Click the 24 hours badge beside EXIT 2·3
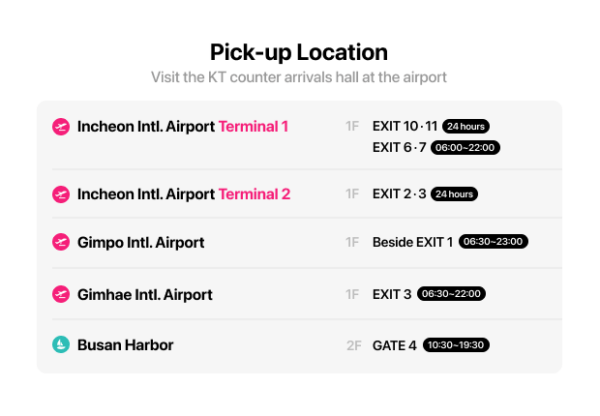 (x=453, y=194)
